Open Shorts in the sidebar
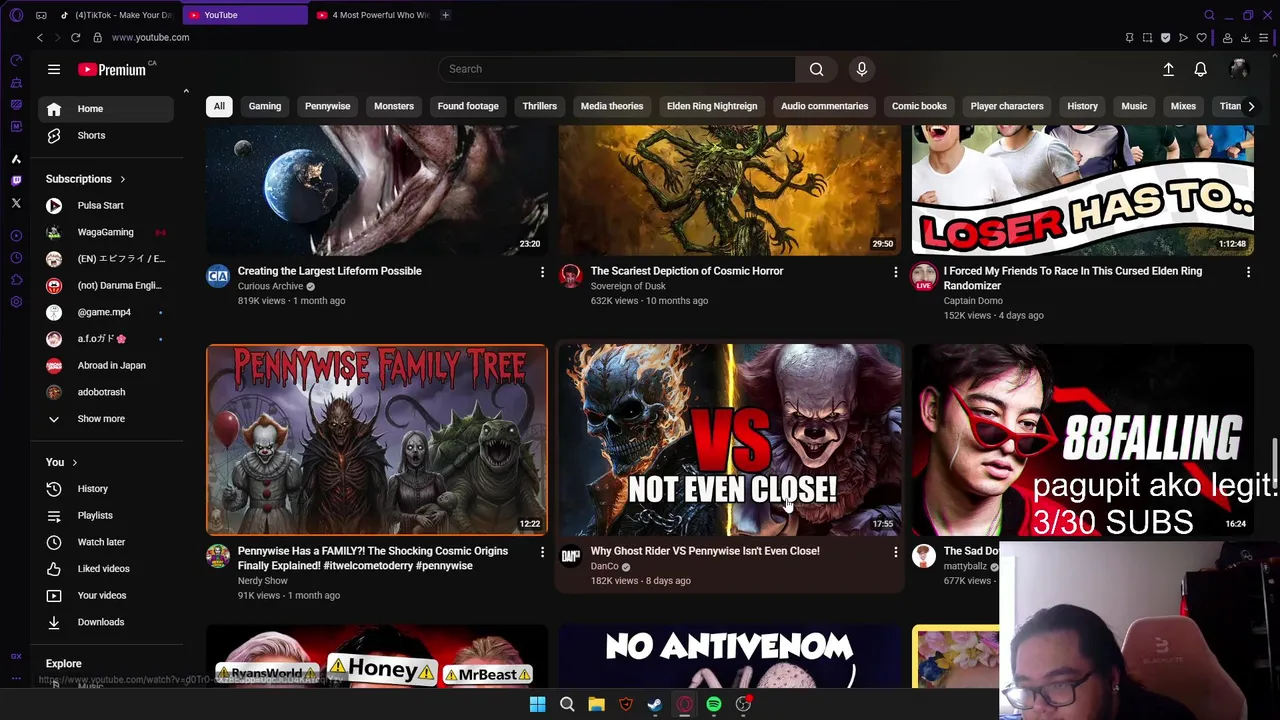Image resolution: width=1280 pixels, height=720 pixels. 108,135
